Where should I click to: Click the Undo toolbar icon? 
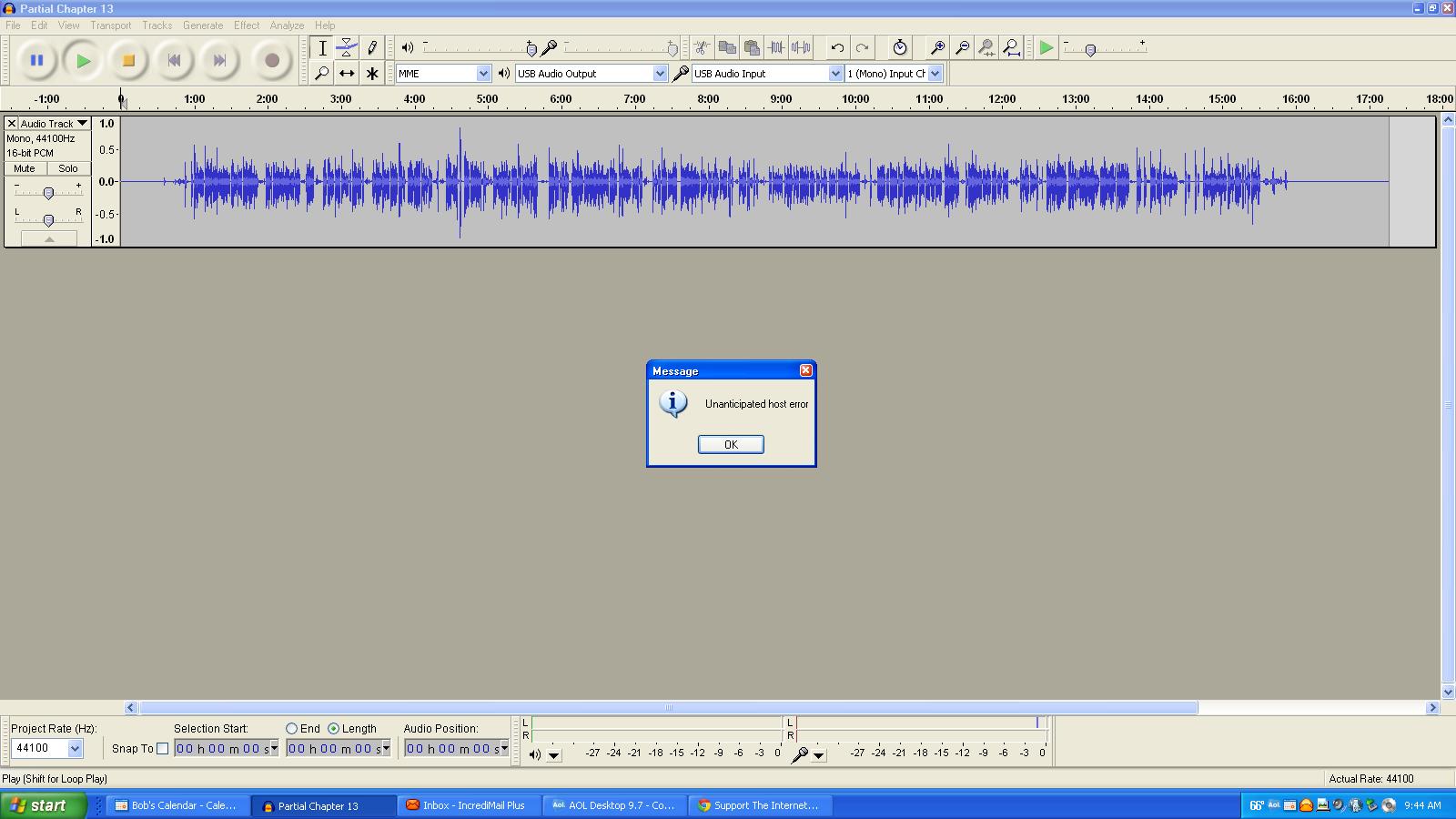click(x=836, y=47)
